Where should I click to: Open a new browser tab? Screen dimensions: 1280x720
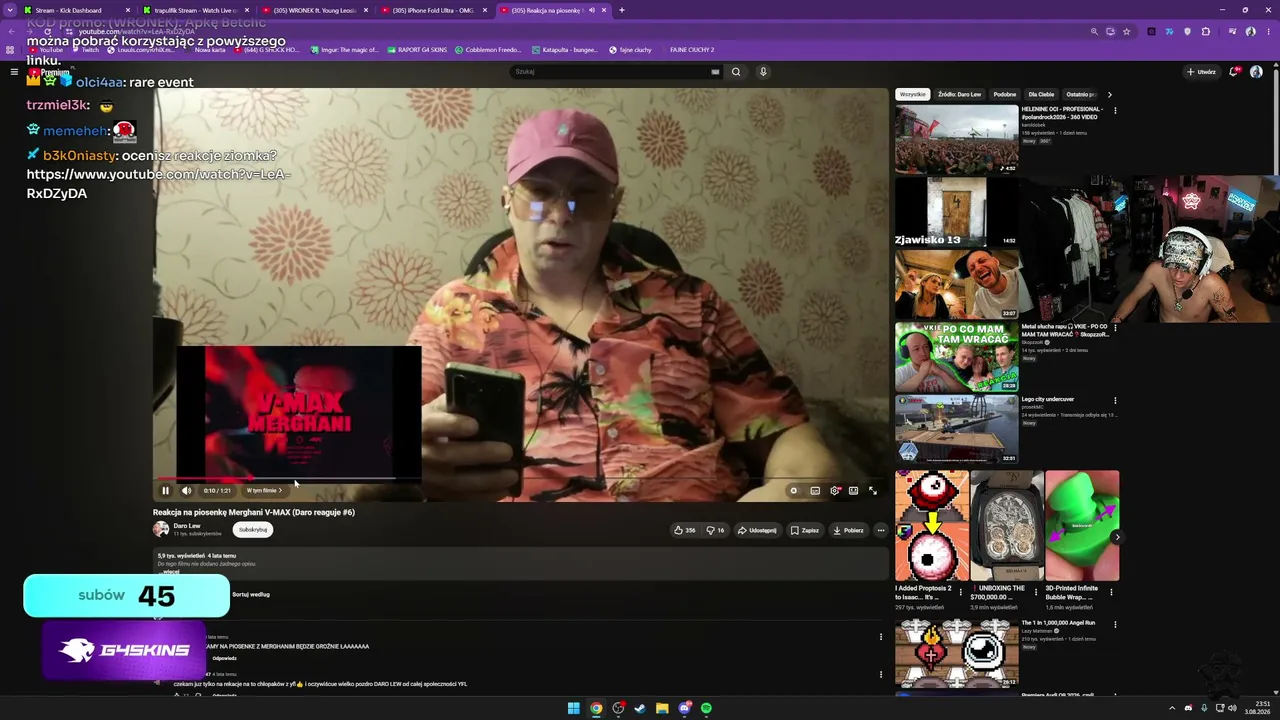pos(622,10)
